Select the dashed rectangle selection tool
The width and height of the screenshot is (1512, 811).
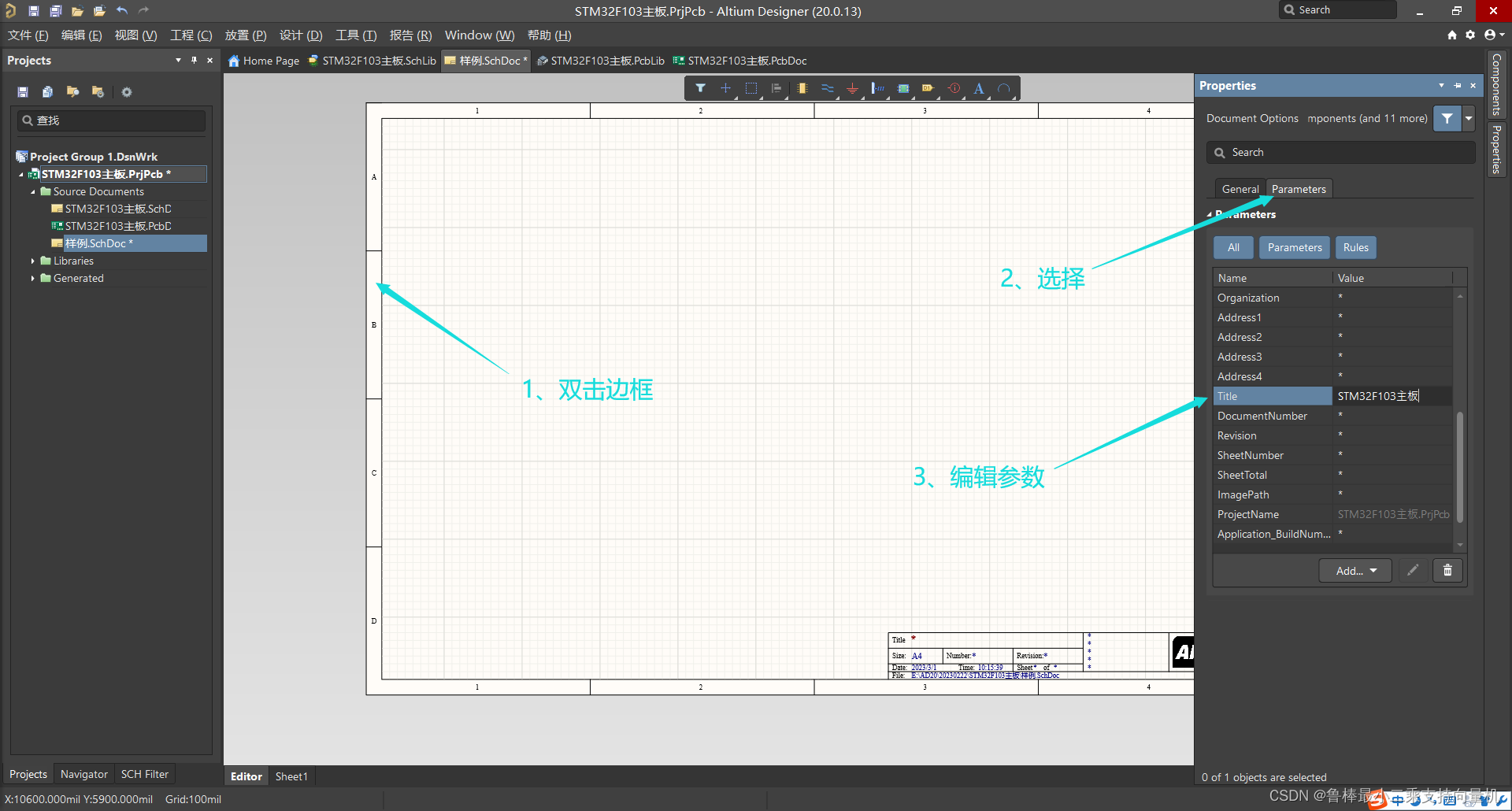(751, 88)
